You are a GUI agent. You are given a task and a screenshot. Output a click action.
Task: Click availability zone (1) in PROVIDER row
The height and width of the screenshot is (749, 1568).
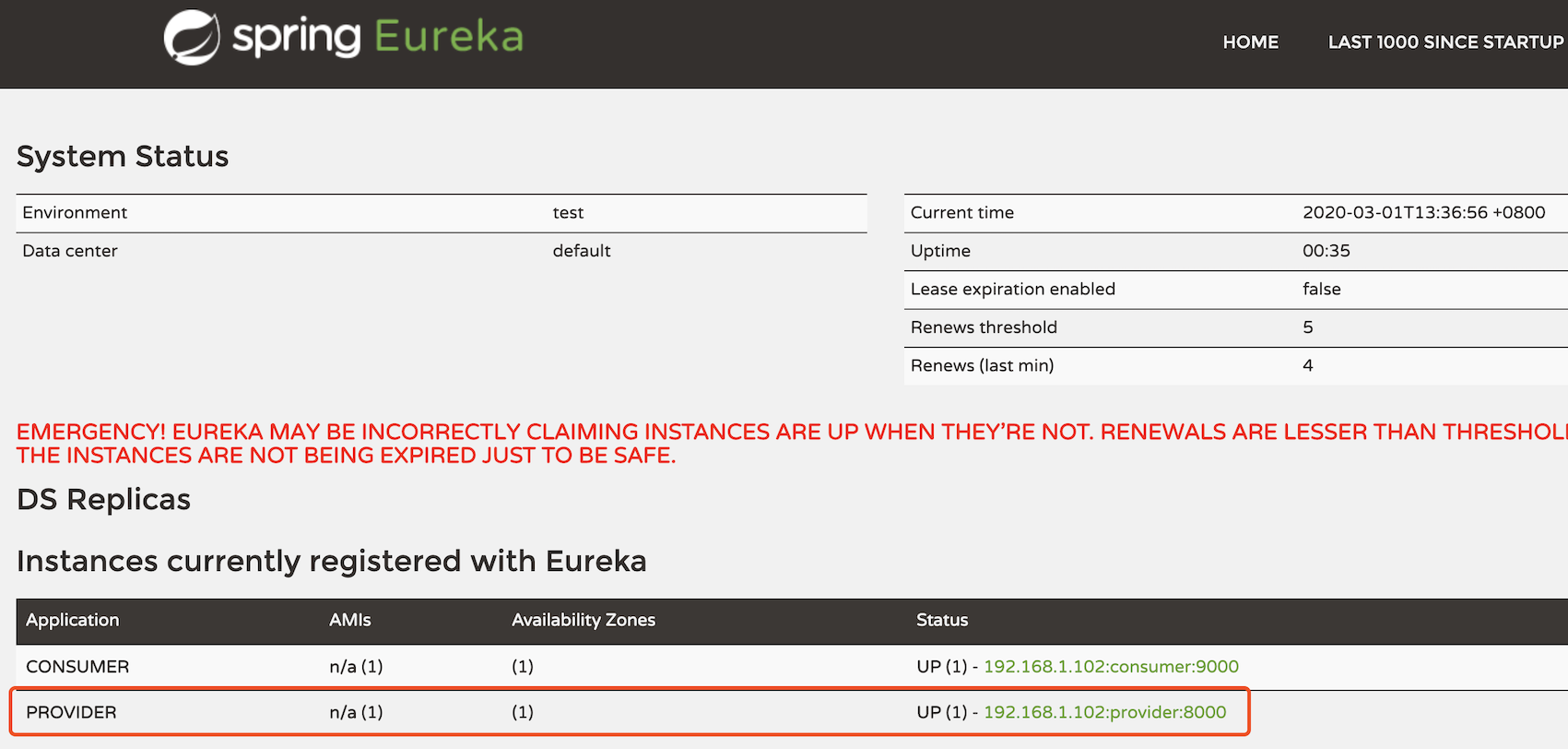[523, 713]
